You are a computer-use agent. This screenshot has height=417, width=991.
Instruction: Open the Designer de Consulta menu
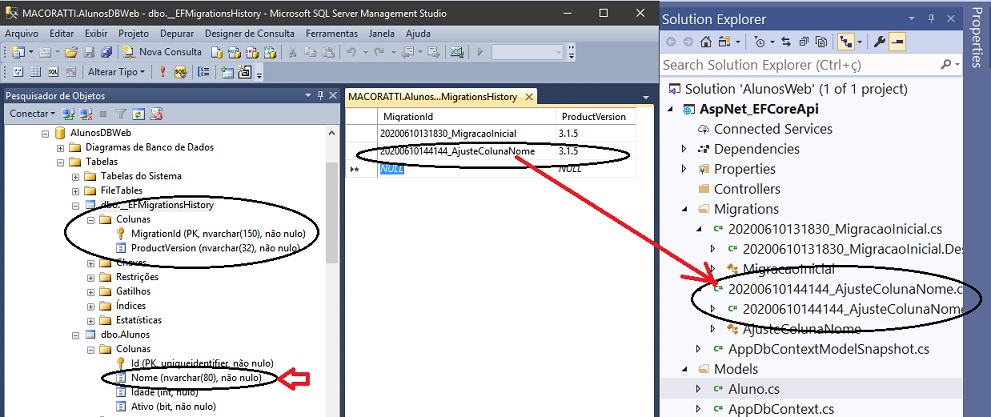coord(250,33)
